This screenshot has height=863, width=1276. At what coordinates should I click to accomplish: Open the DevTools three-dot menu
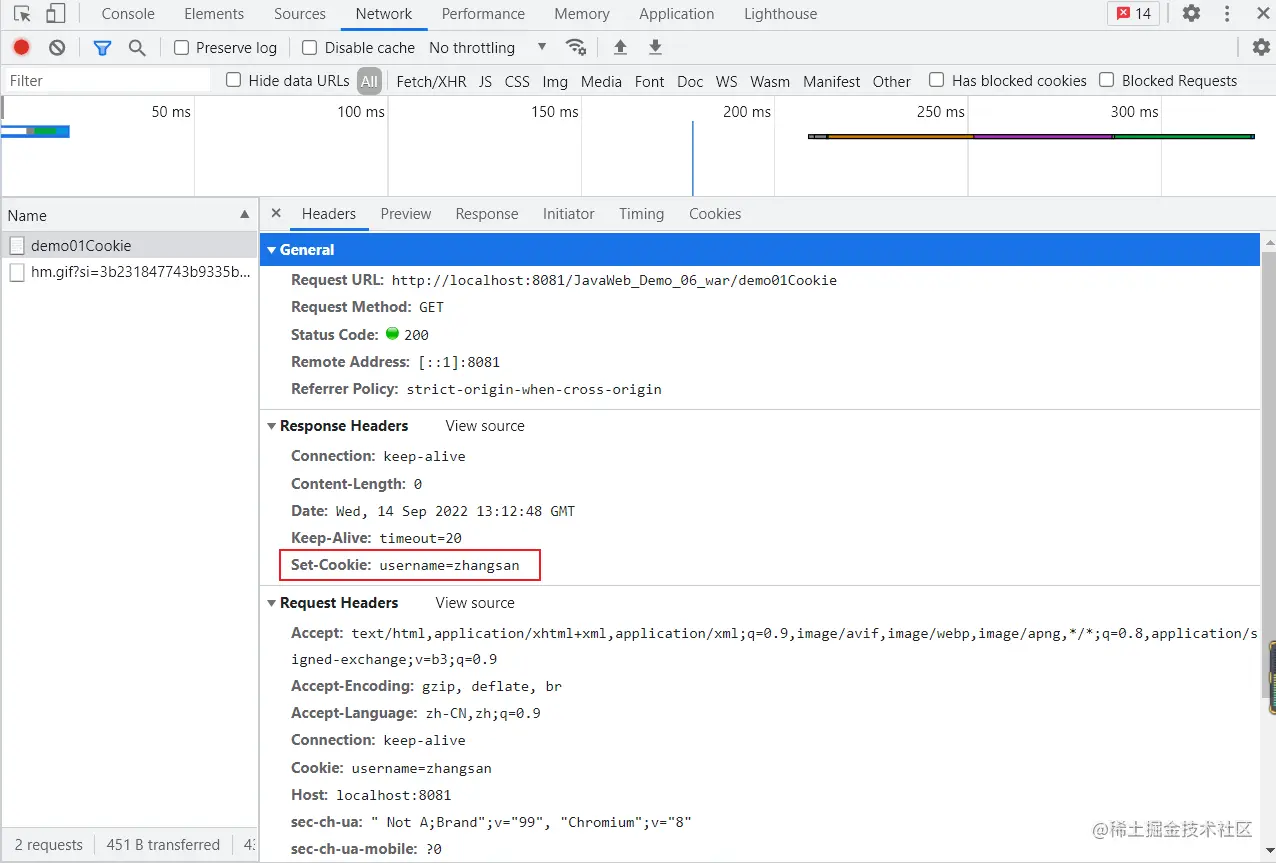[x=1228, y=14]
